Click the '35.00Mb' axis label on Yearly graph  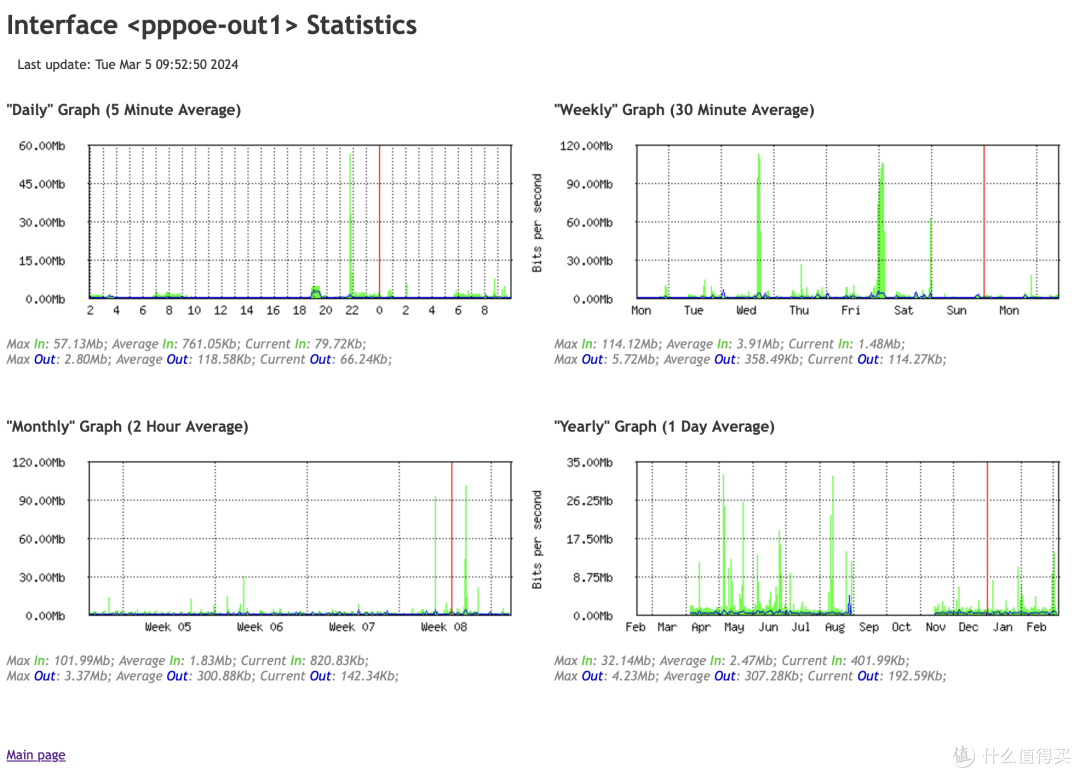point(590,463)
